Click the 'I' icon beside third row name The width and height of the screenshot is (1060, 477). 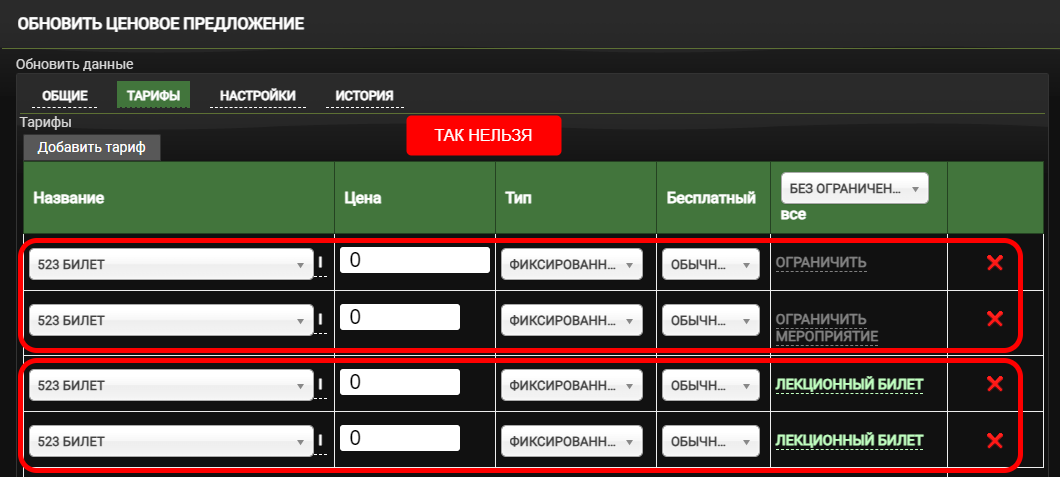tap(321, 385)
